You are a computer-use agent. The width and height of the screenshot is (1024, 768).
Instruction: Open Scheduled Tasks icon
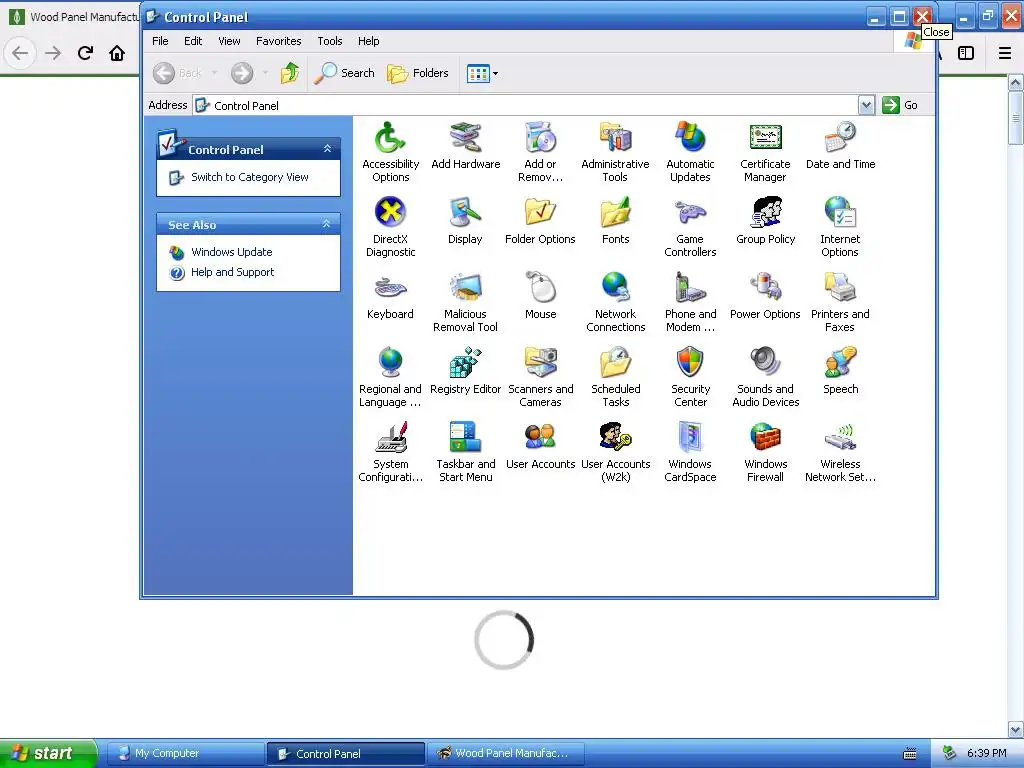pyautogui.click(x=615, y=377)
